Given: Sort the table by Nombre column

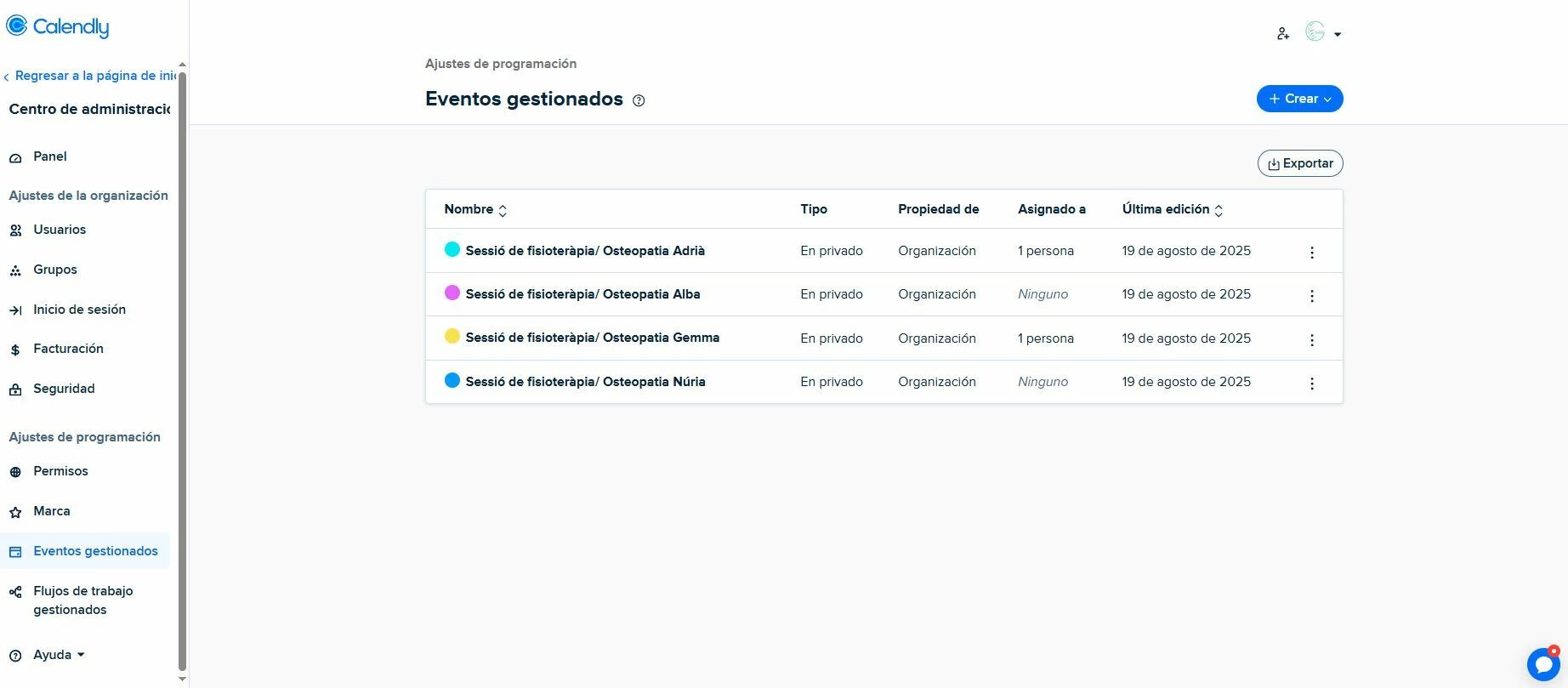Looking at the screenshot, I should (475, 209).
